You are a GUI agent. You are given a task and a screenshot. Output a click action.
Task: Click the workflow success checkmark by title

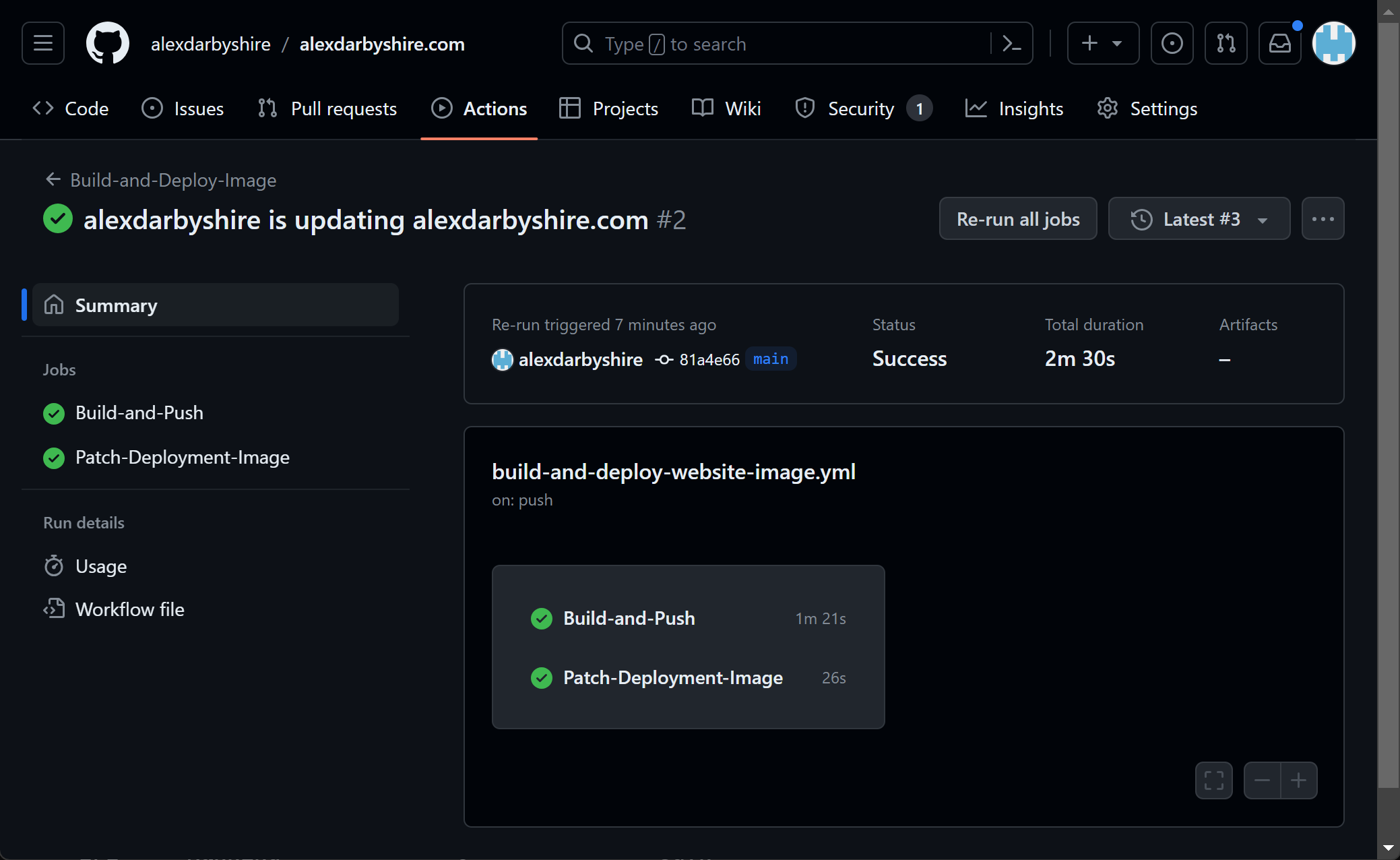pos(58,219)
